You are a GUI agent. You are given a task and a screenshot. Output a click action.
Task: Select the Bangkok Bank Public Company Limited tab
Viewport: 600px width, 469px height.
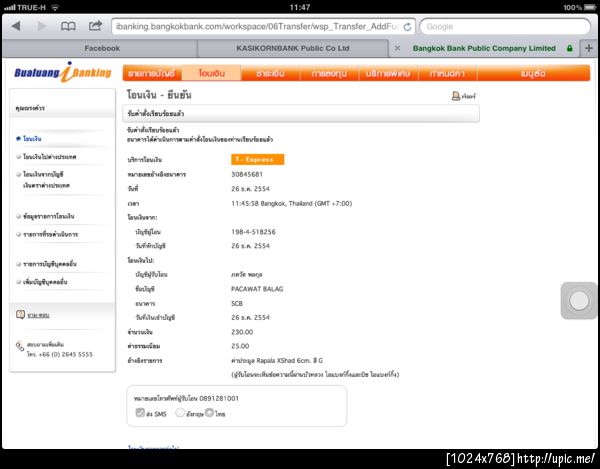point(484,49)
